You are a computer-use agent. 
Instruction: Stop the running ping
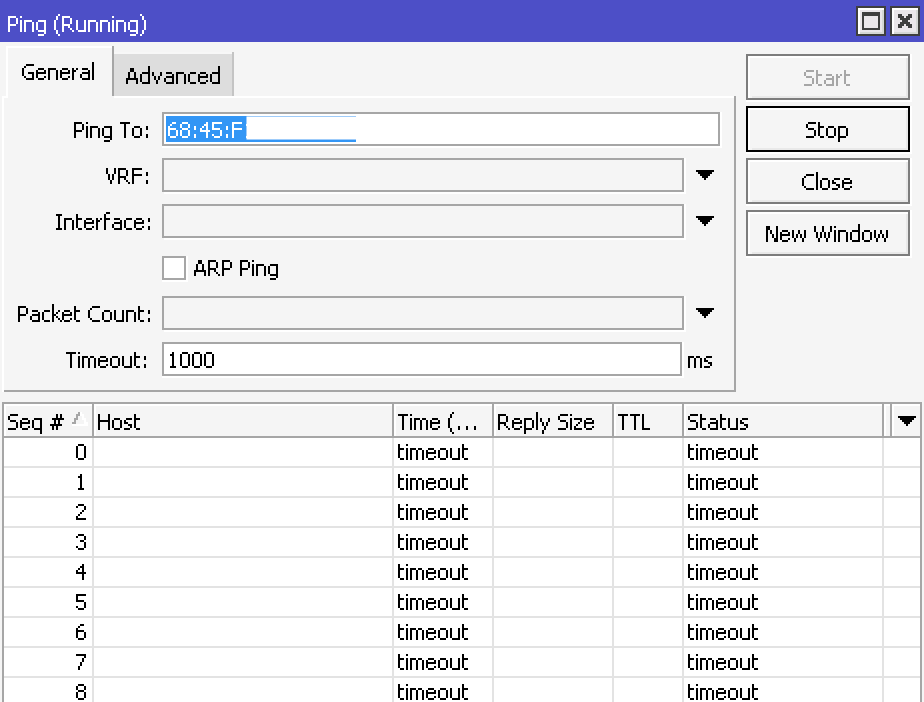(x=827, y=129)
